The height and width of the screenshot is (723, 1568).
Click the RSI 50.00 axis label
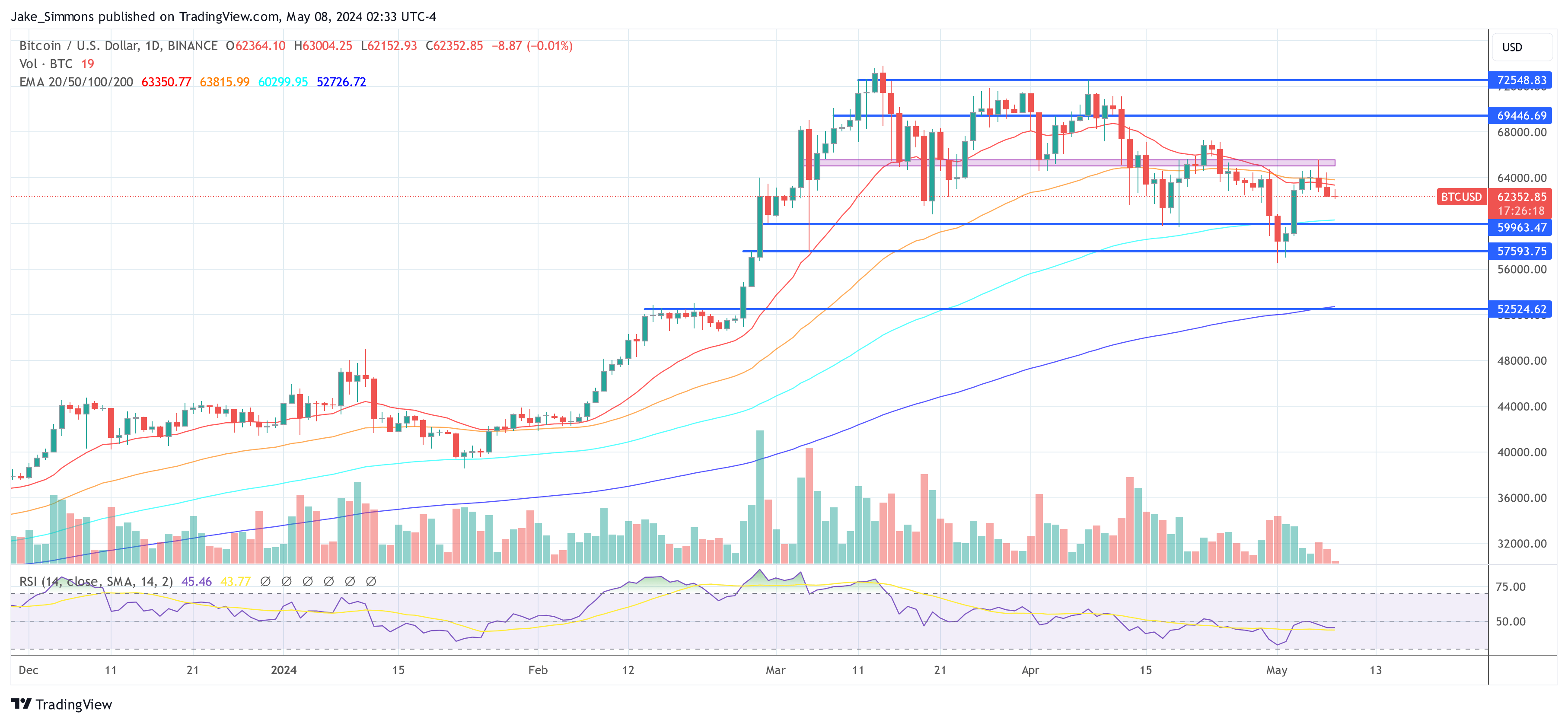tap(1511, 621)
